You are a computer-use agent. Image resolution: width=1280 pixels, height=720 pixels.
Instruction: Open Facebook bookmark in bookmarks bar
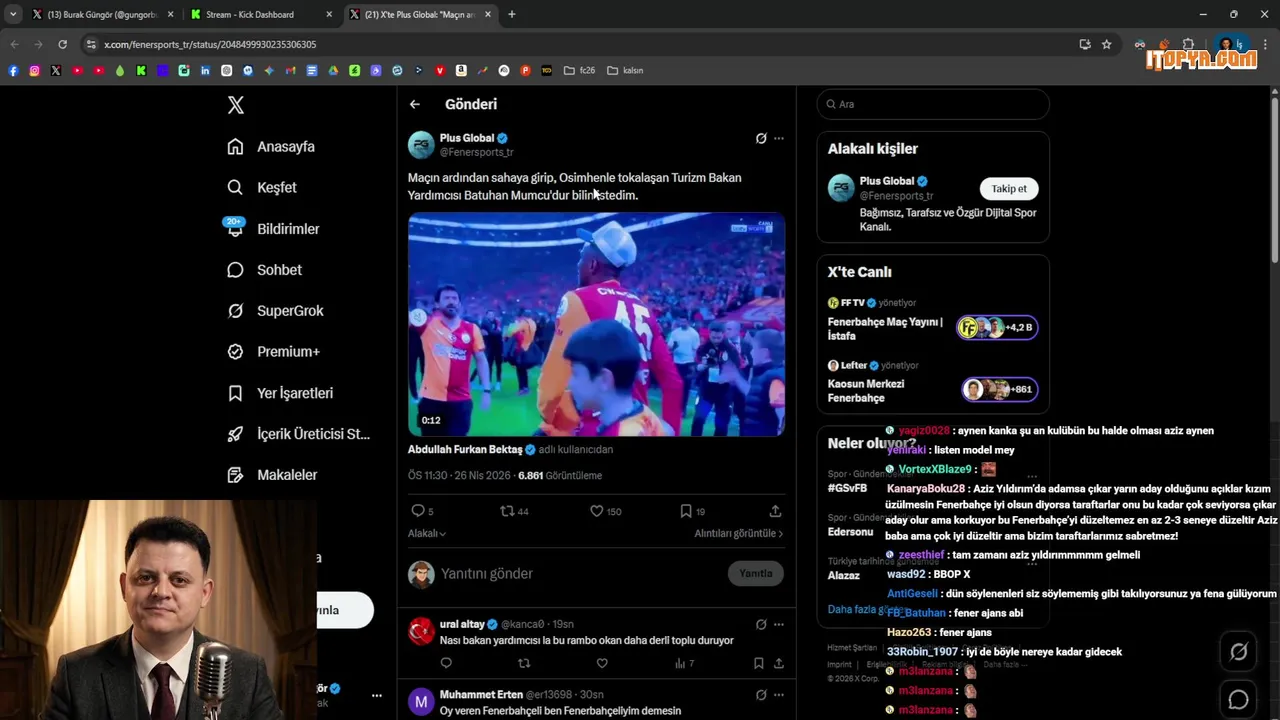point(13,71)
